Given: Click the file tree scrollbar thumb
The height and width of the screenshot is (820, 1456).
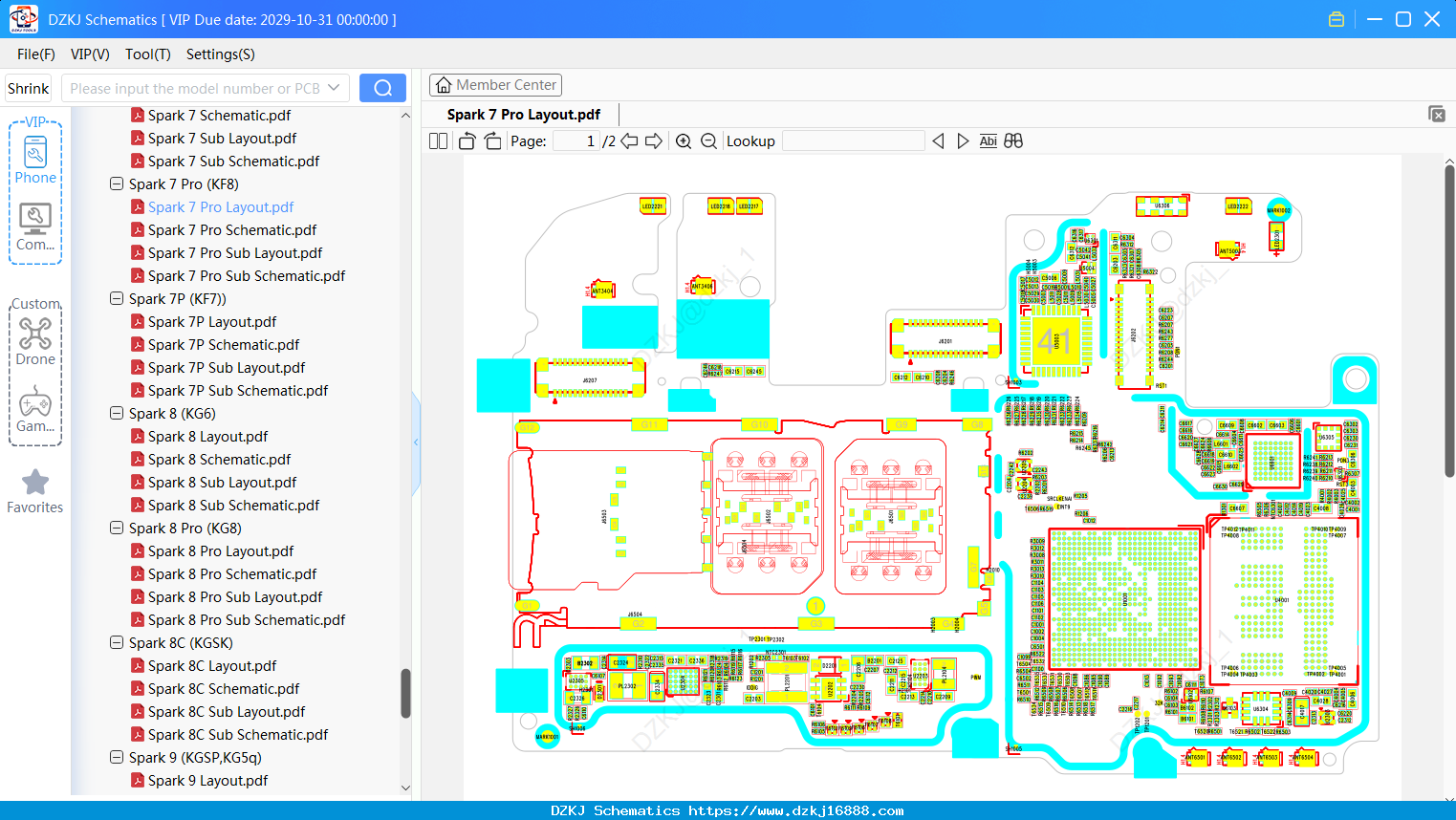Looking at the screenshot, I should click(405, 693).
